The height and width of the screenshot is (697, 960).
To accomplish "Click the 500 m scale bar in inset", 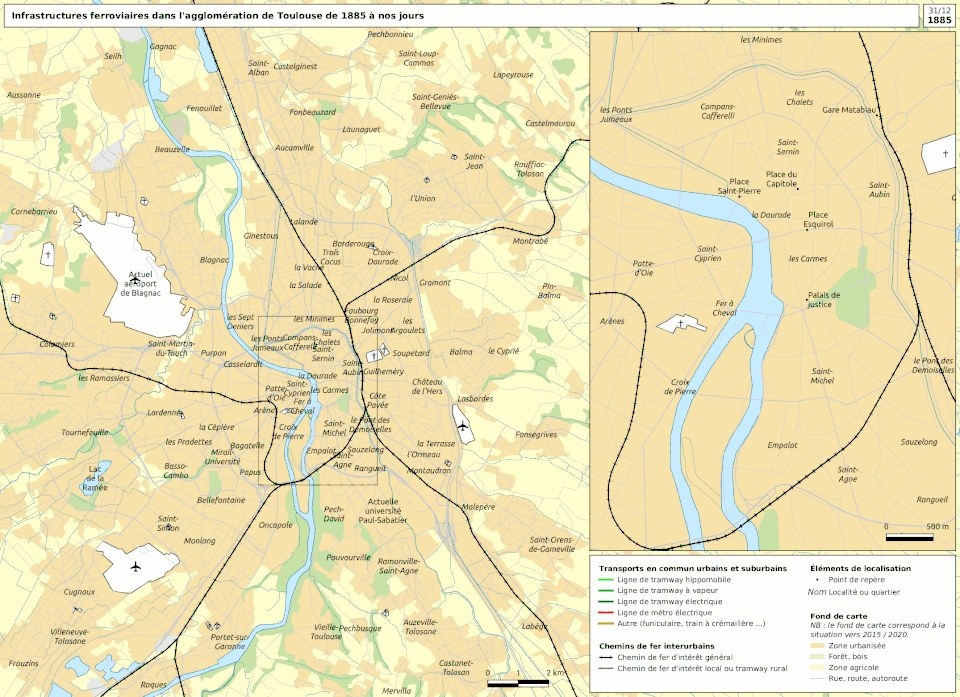I will tap(909, 537).
